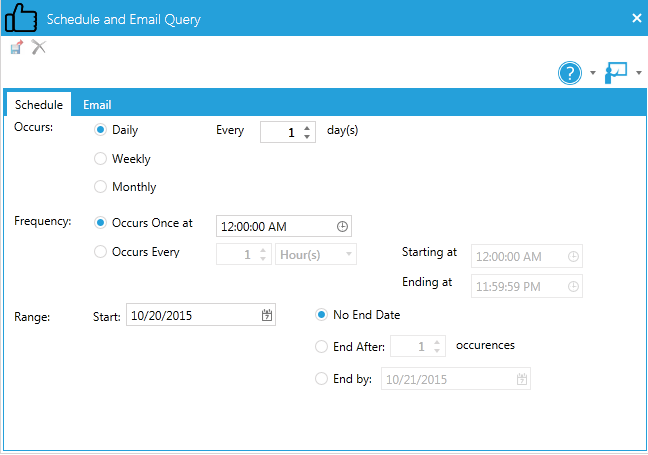Decrease the End After occurrences value

point(437,350)
